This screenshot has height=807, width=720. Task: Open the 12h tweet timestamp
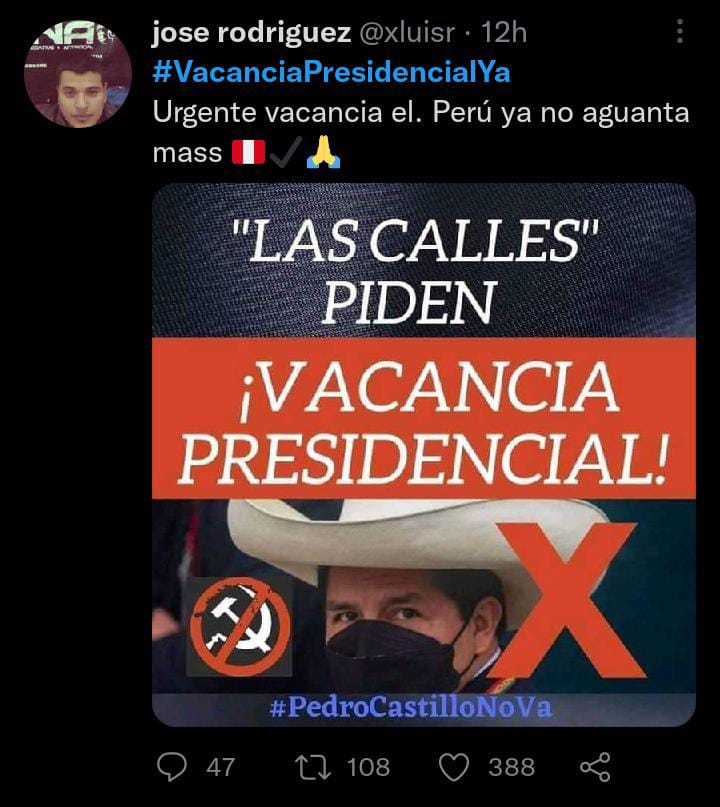[504, 33]
